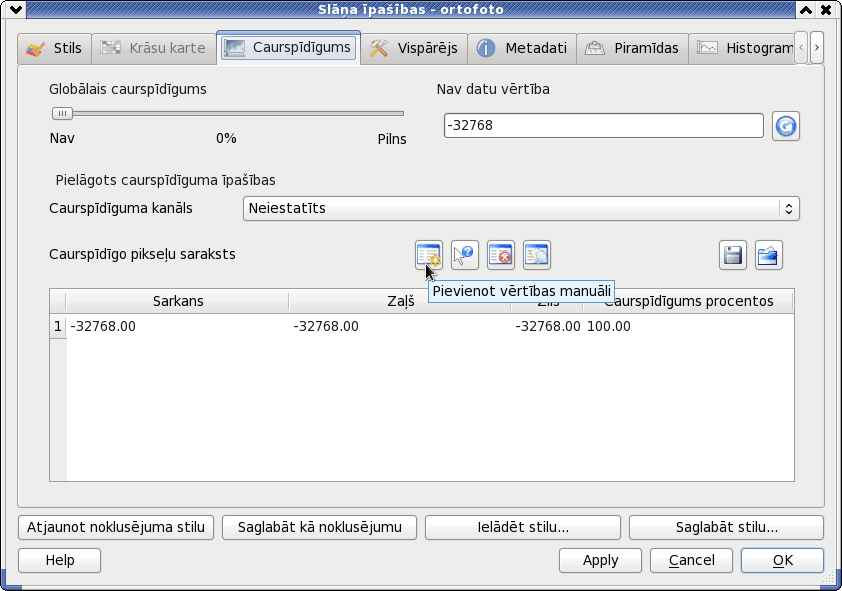Close the Slāņa īpašības window
Viewport: 842px width, 591px height.
(x=825, y=9)
